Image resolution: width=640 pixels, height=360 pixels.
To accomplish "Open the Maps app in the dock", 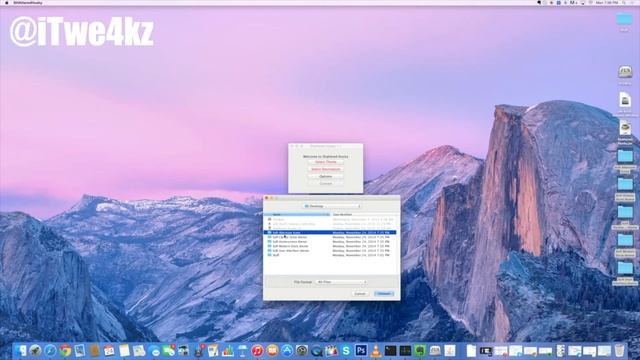I will (139, 350).
